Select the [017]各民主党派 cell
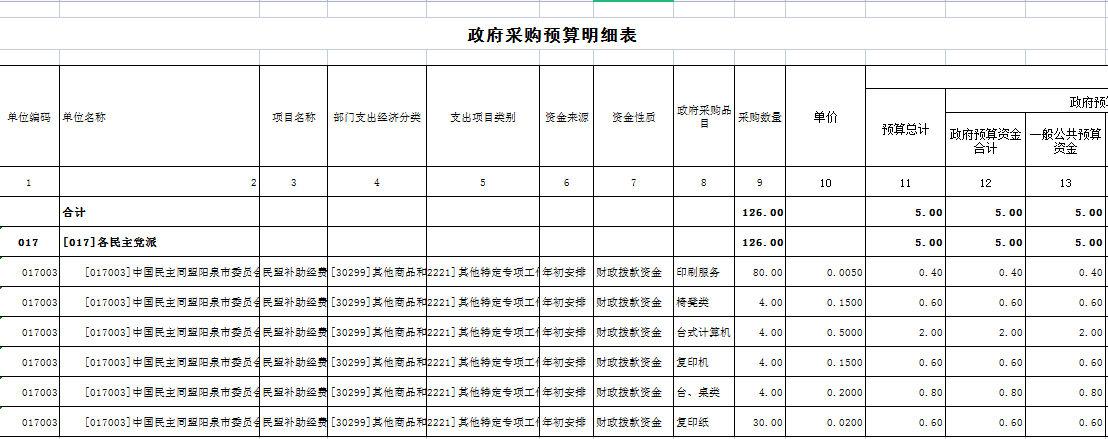 click(x=159, y=242)
